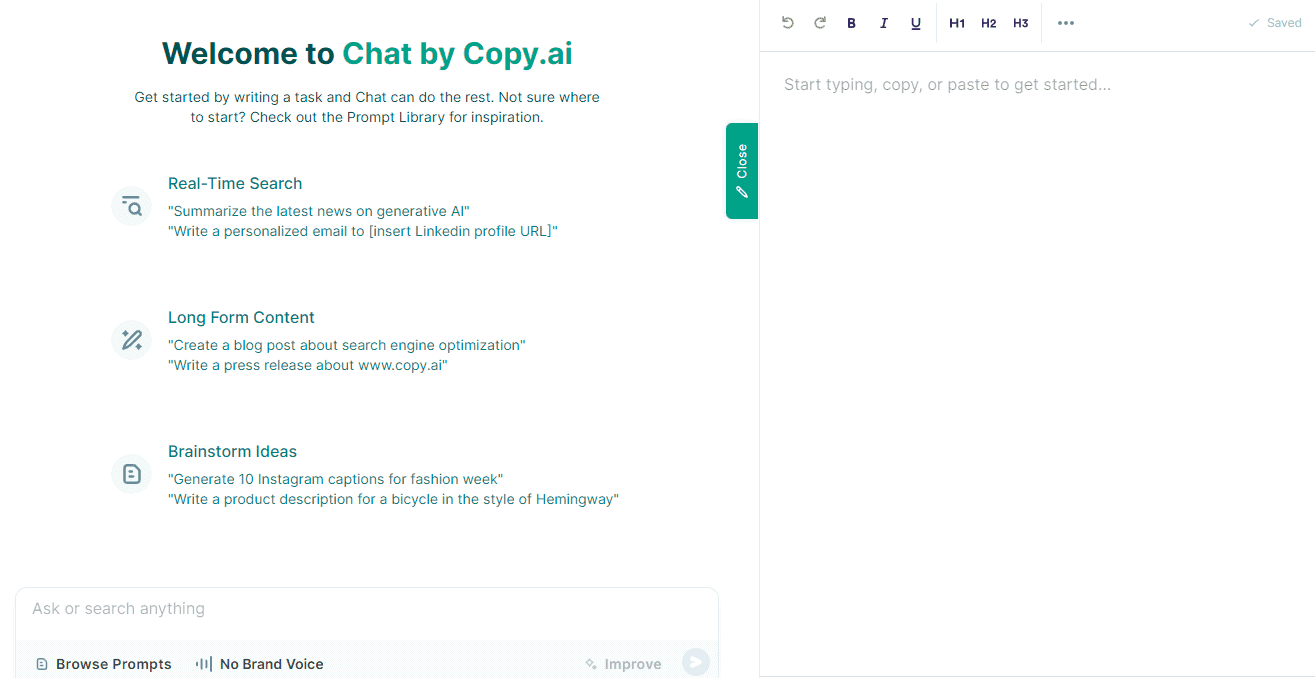Toggle italic formatting
This screenshot has height=678, width=1315.
pos(883,22)
